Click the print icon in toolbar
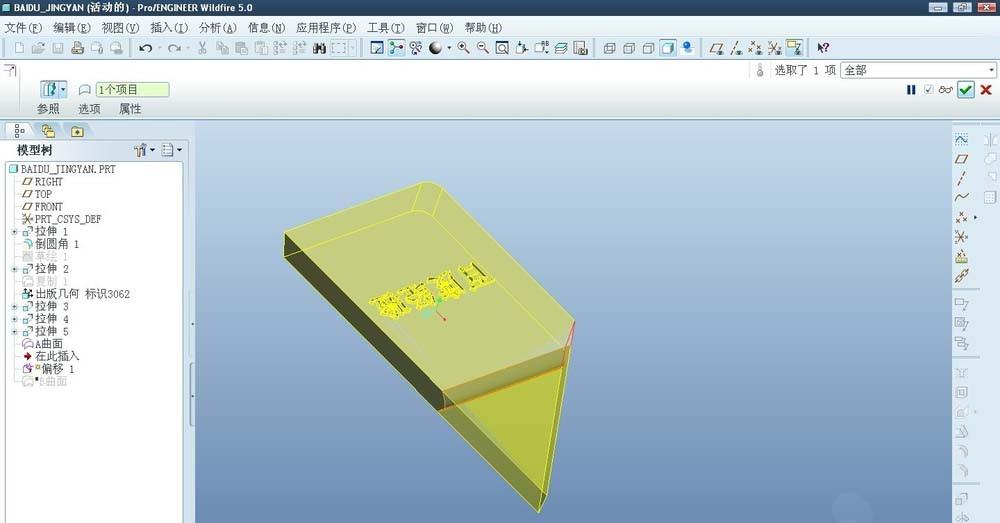 [77, 48]
